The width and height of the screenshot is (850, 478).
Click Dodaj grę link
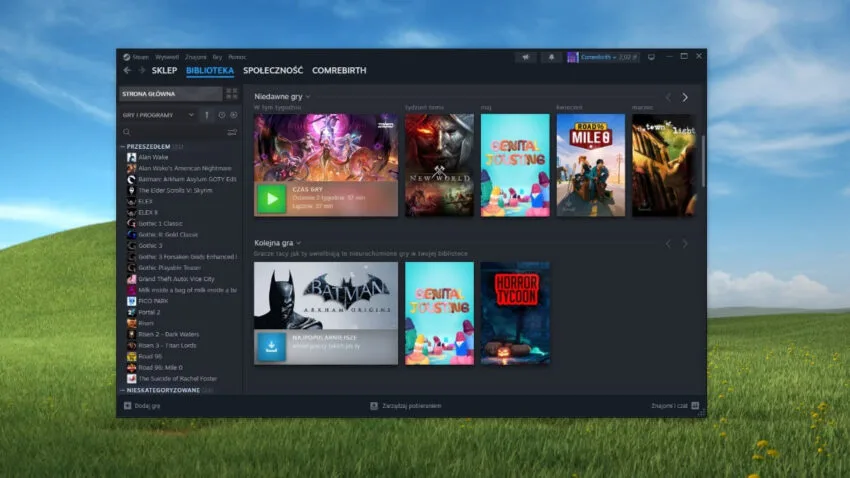[147, 405]
